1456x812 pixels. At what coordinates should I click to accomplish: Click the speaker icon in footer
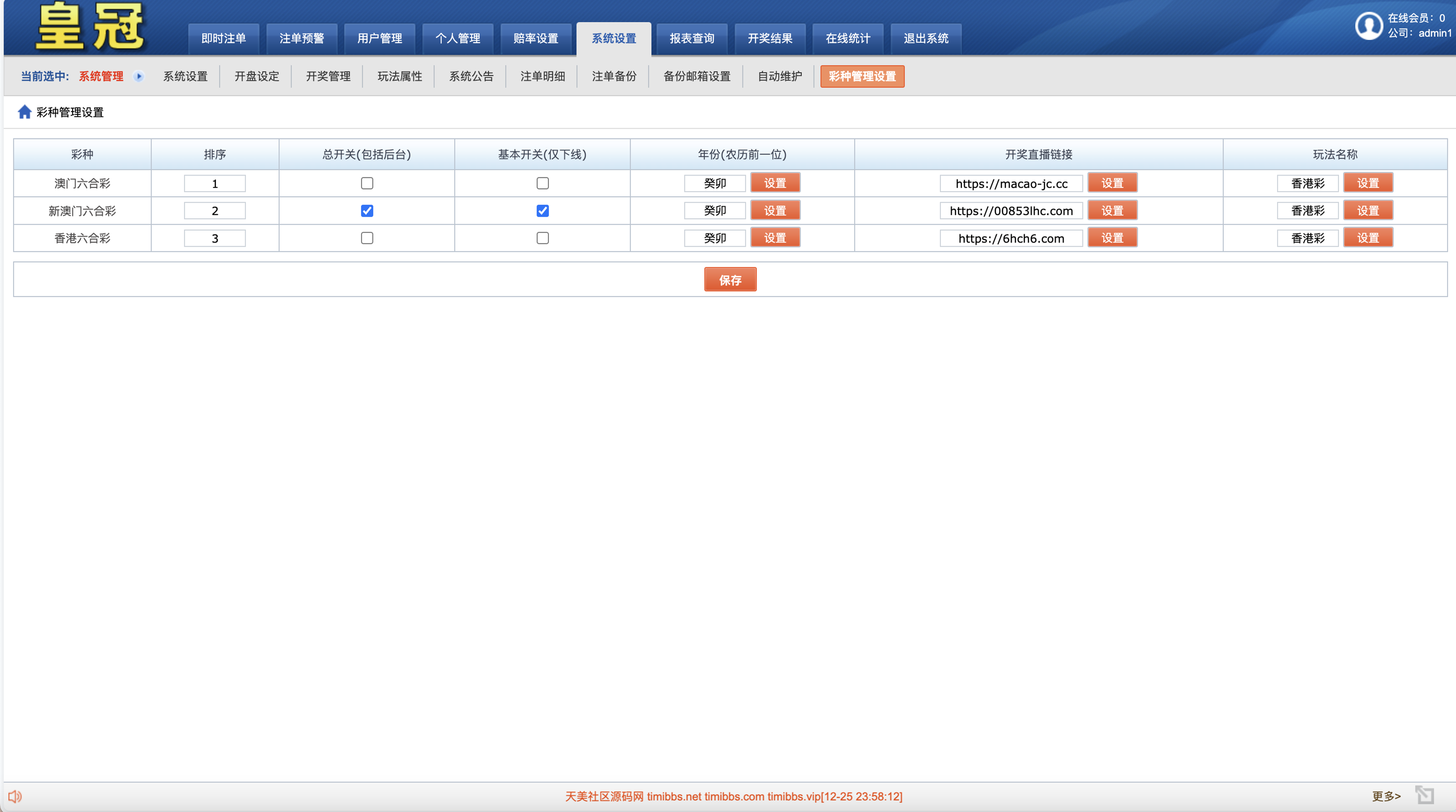coord(15,796)
